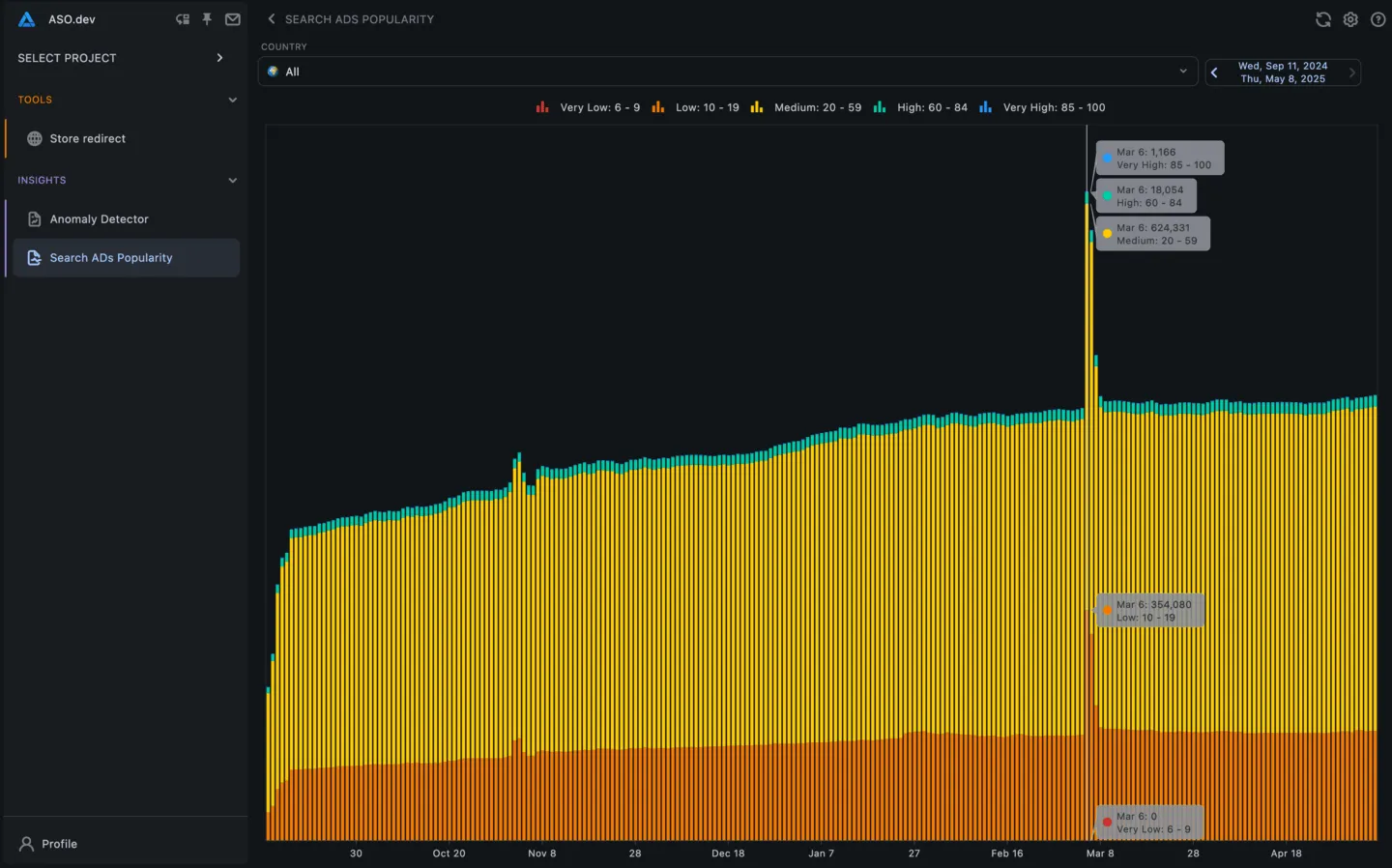The height and width of the screenshot is (868, 1392).
Task: Open help using the question mark icon
Action: pyautogui.click(x=1378, y=19)
